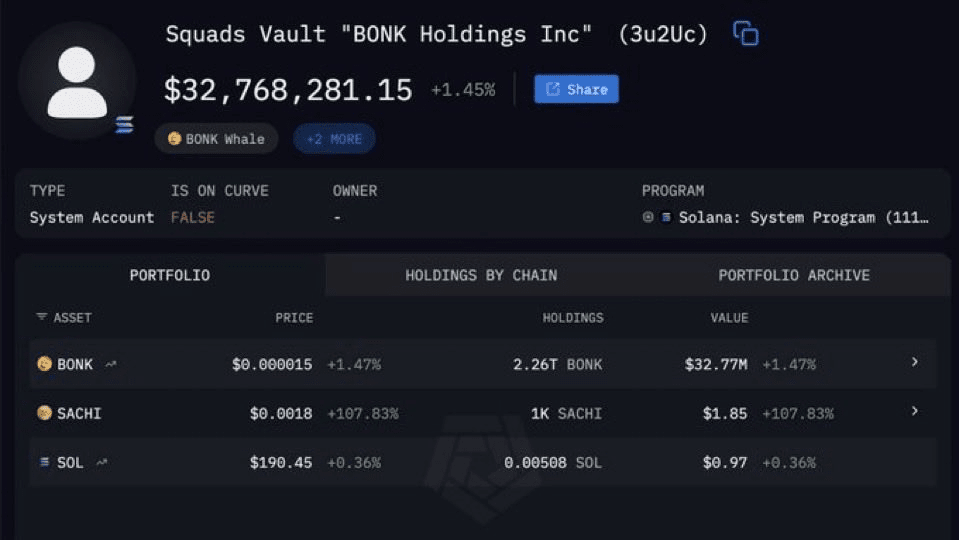Viewport: 959px width, 540px height.
Task: Click the Solana System Program icon
Action: pos(666,217)
